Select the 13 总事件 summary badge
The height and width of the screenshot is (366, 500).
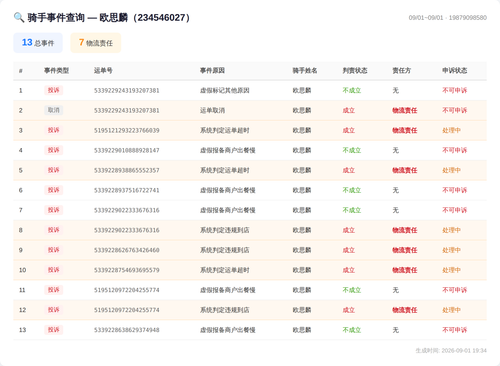click(x=38, y=43)
